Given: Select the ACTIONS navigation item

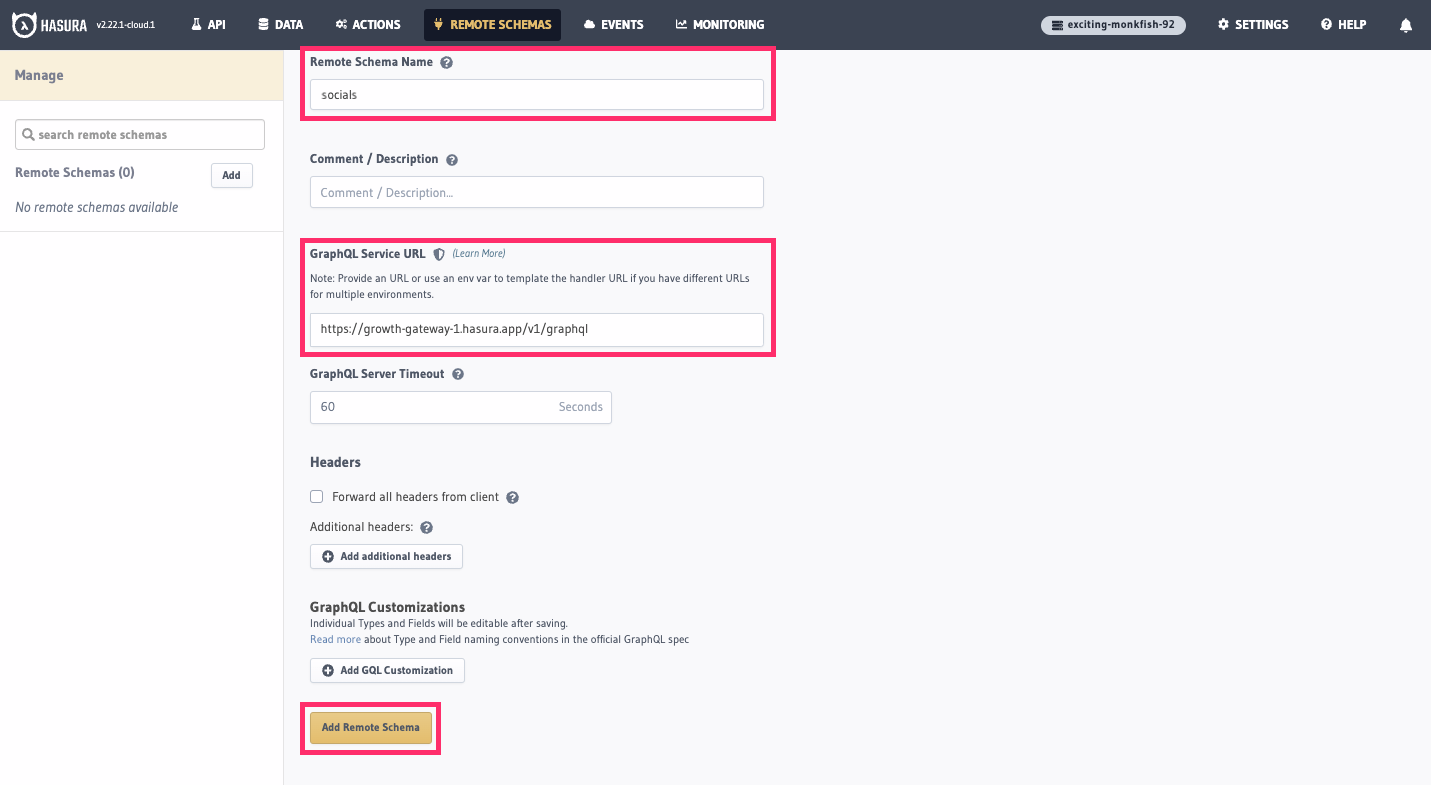Looking at the screenshot, I should click(367, 24).
